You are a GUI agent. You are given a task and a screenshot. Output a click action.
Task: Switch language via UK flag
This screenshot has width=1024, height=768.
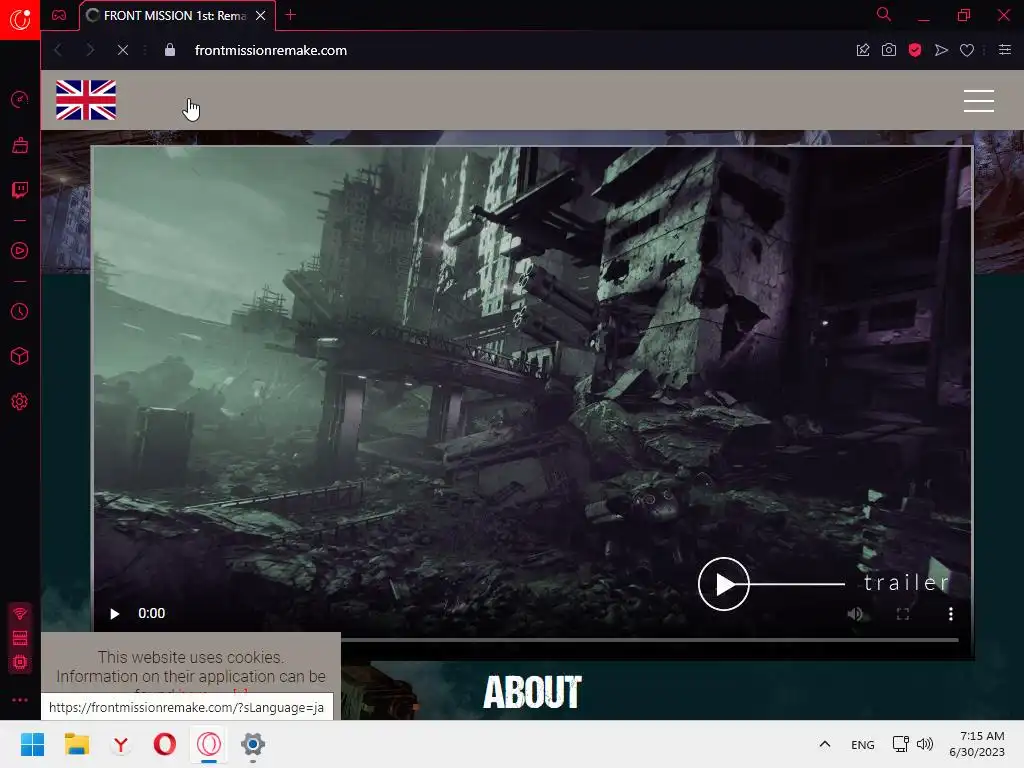pyautogui.click(x=86, y=100)
